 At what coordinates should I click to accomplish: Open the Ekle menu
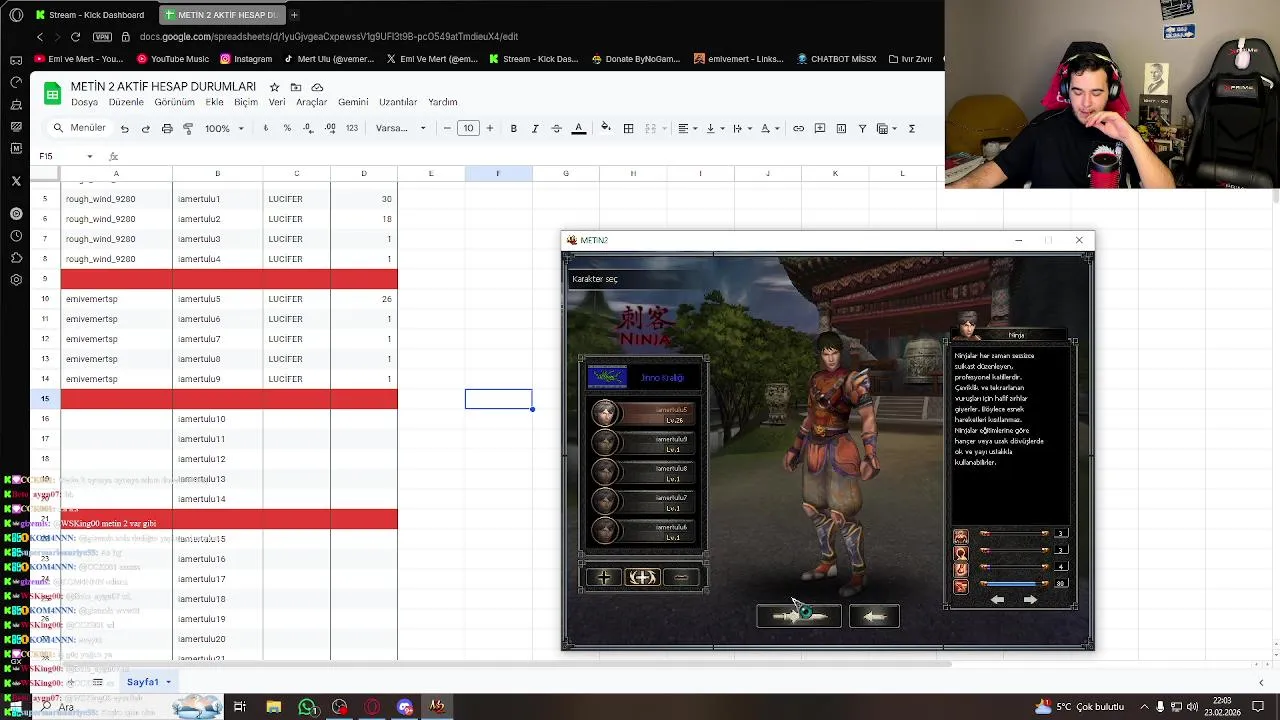(x=214, y=102)
